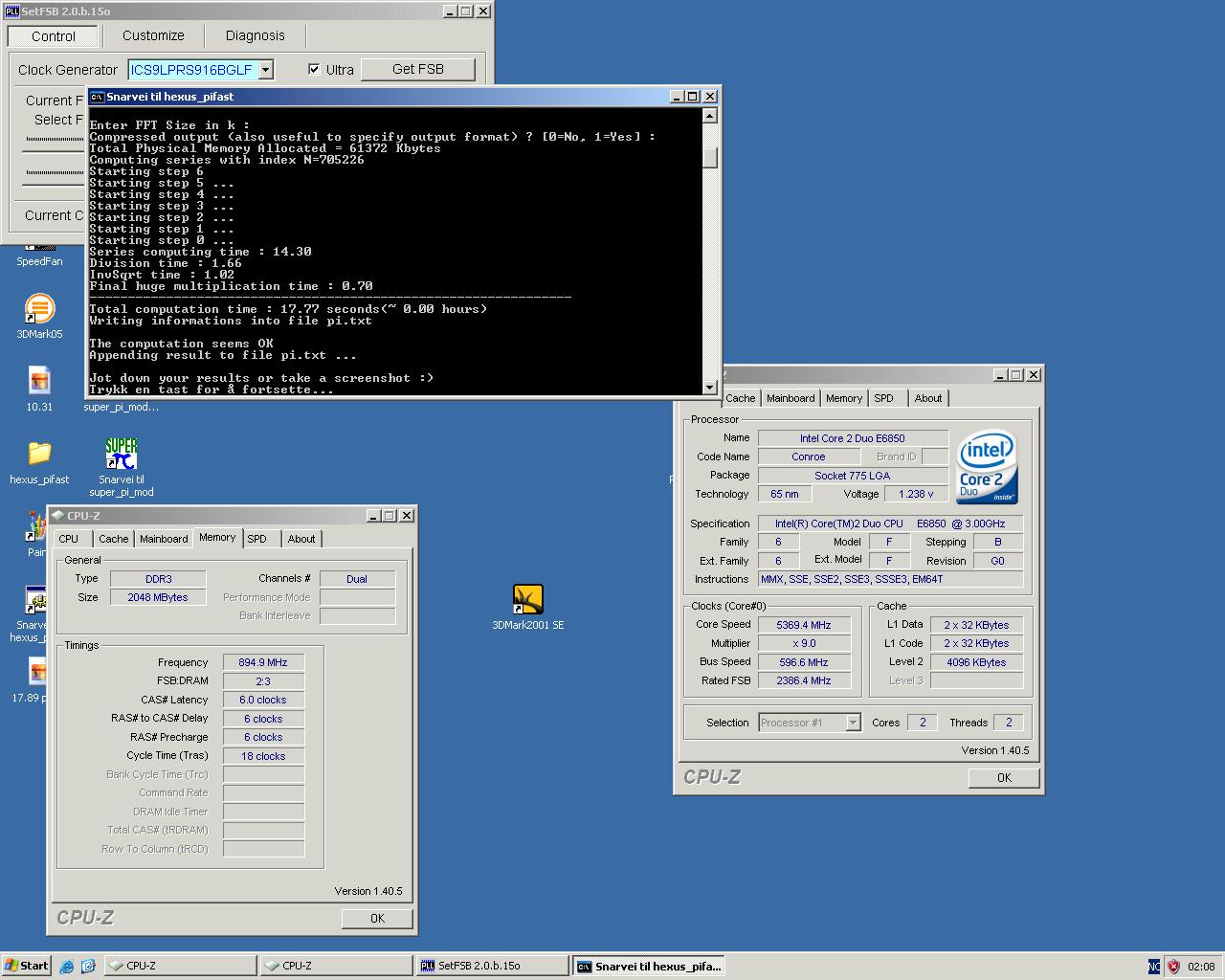The width and height of the screenshot is (1225, 980).
Task: Click the Package value Socket 775 LGA
Action: click(853, 476)
